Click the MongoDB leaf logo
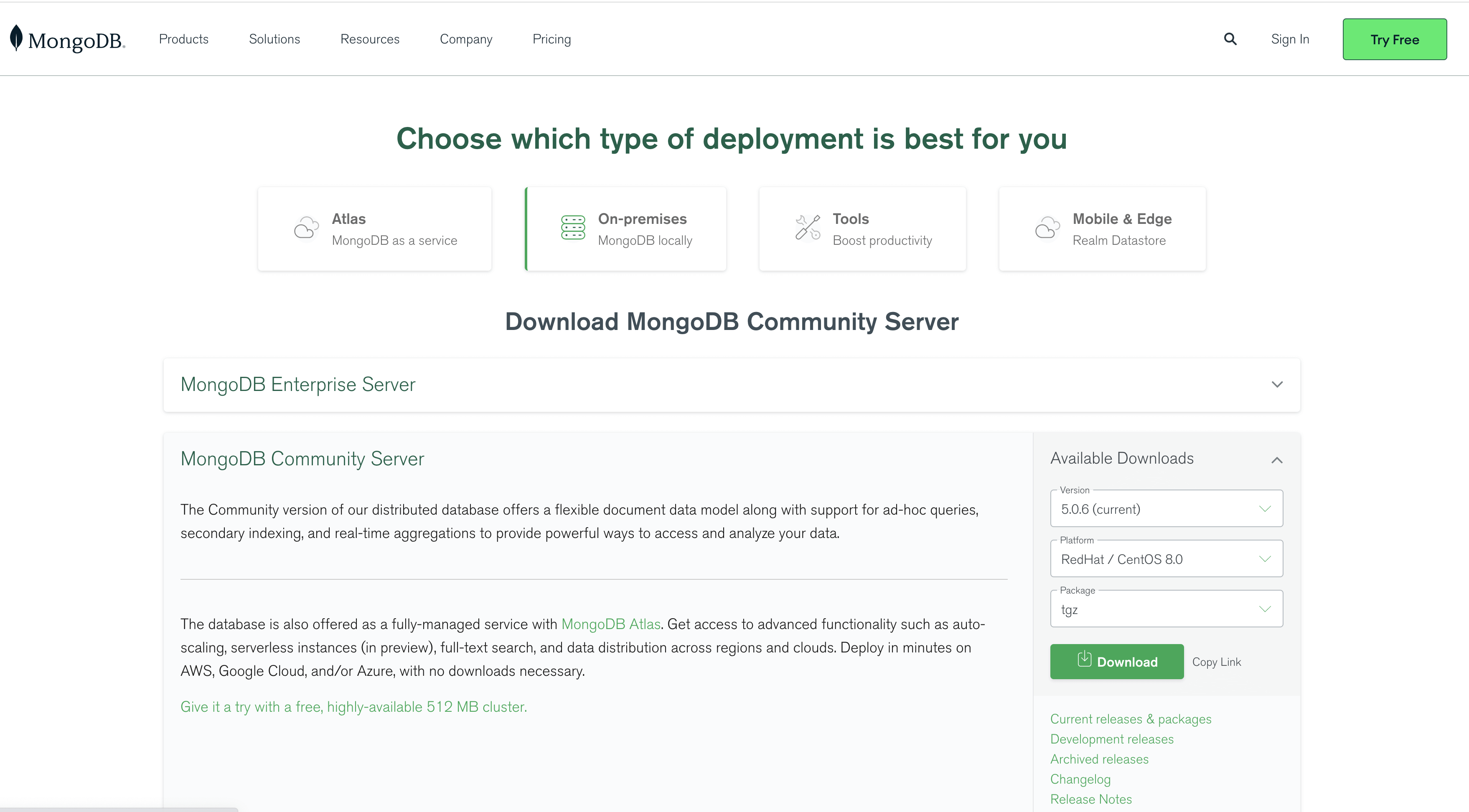This screenshot has height=812, width=1469. click(17, 38)
